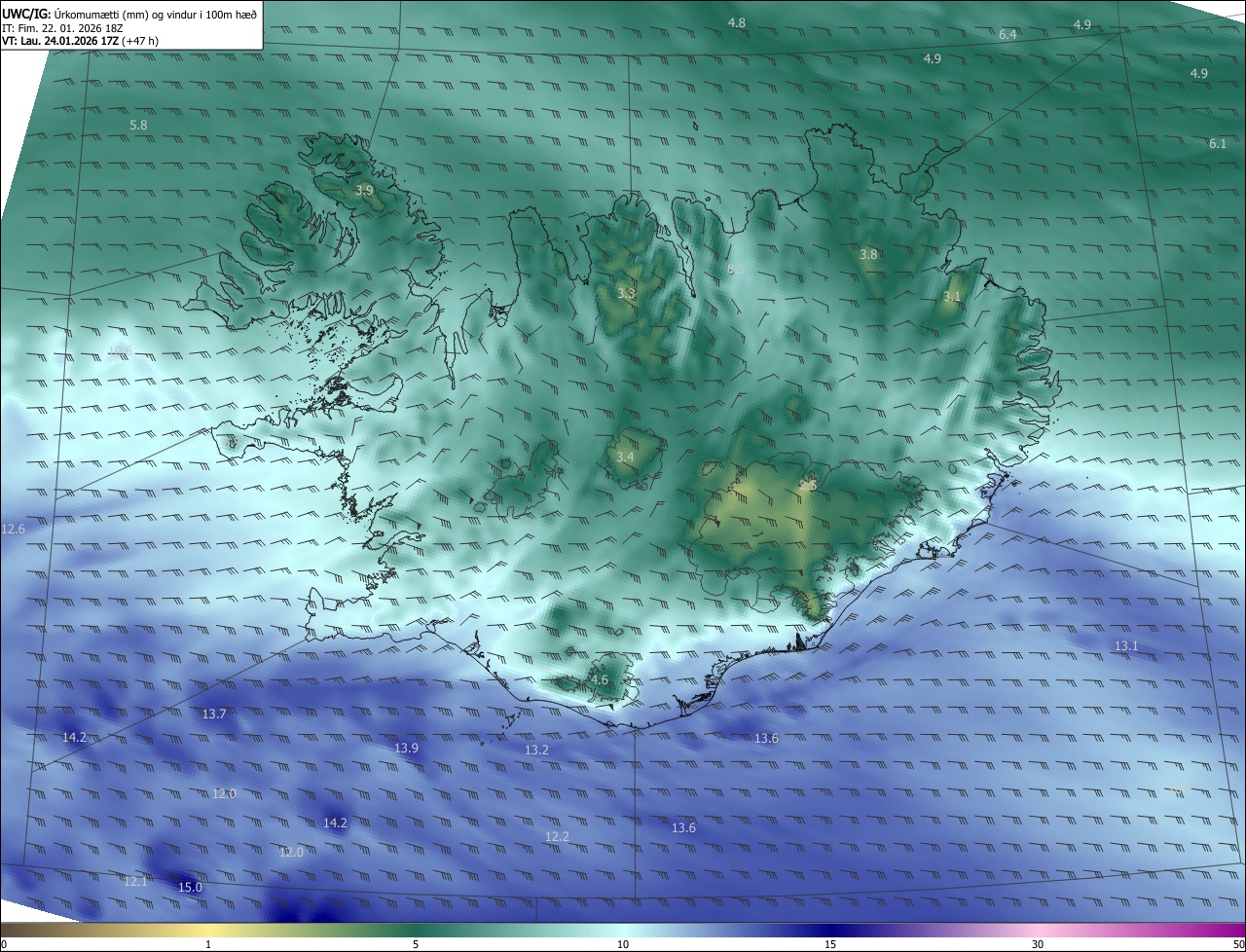Click the 1 tick on the colour scale

click(x=208, y=944)
